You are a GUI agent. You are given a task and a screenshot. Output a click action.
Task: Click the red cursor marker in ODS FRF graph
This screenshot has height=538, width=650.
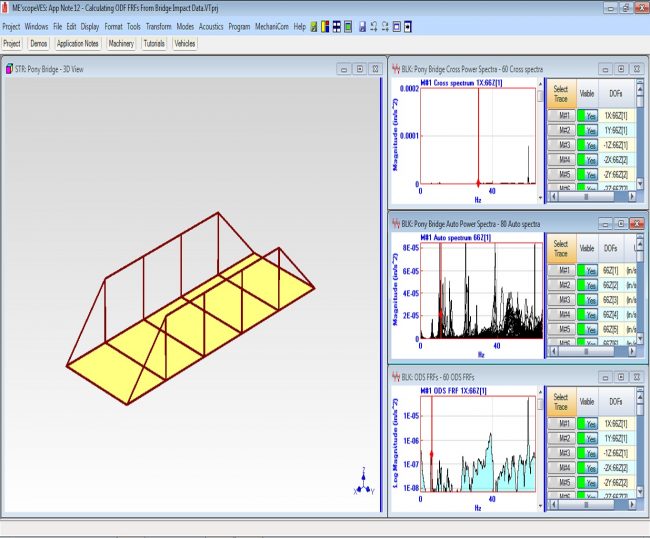tap(431, 455)
